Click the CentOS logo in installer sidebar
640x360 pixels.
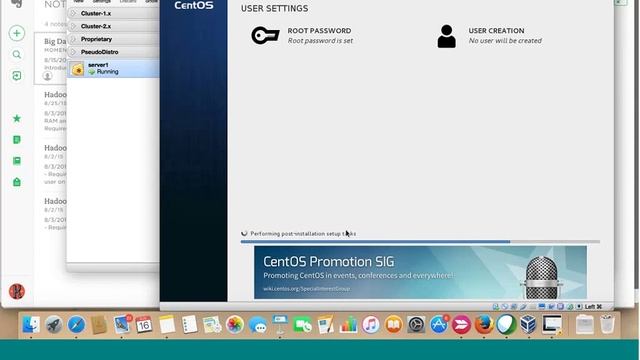point(193,5)
